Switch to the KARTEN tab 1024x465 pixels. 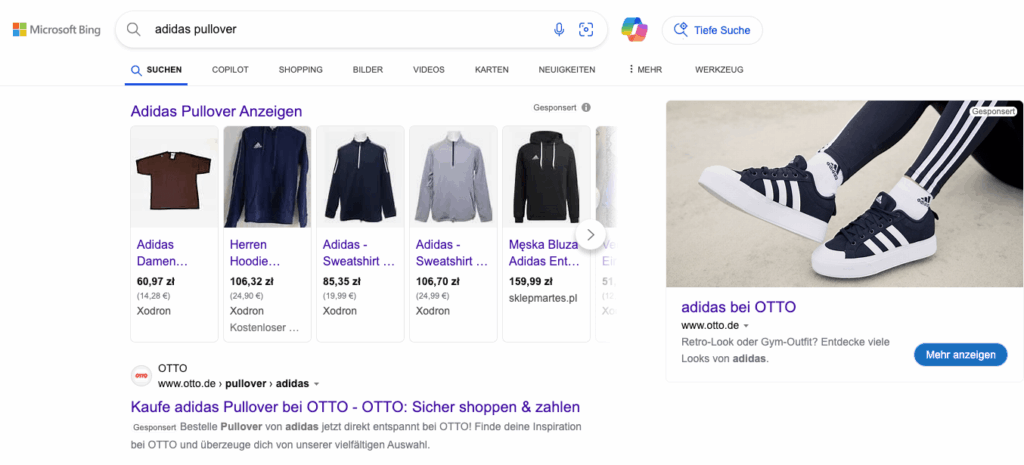click(x=492, y=70)
